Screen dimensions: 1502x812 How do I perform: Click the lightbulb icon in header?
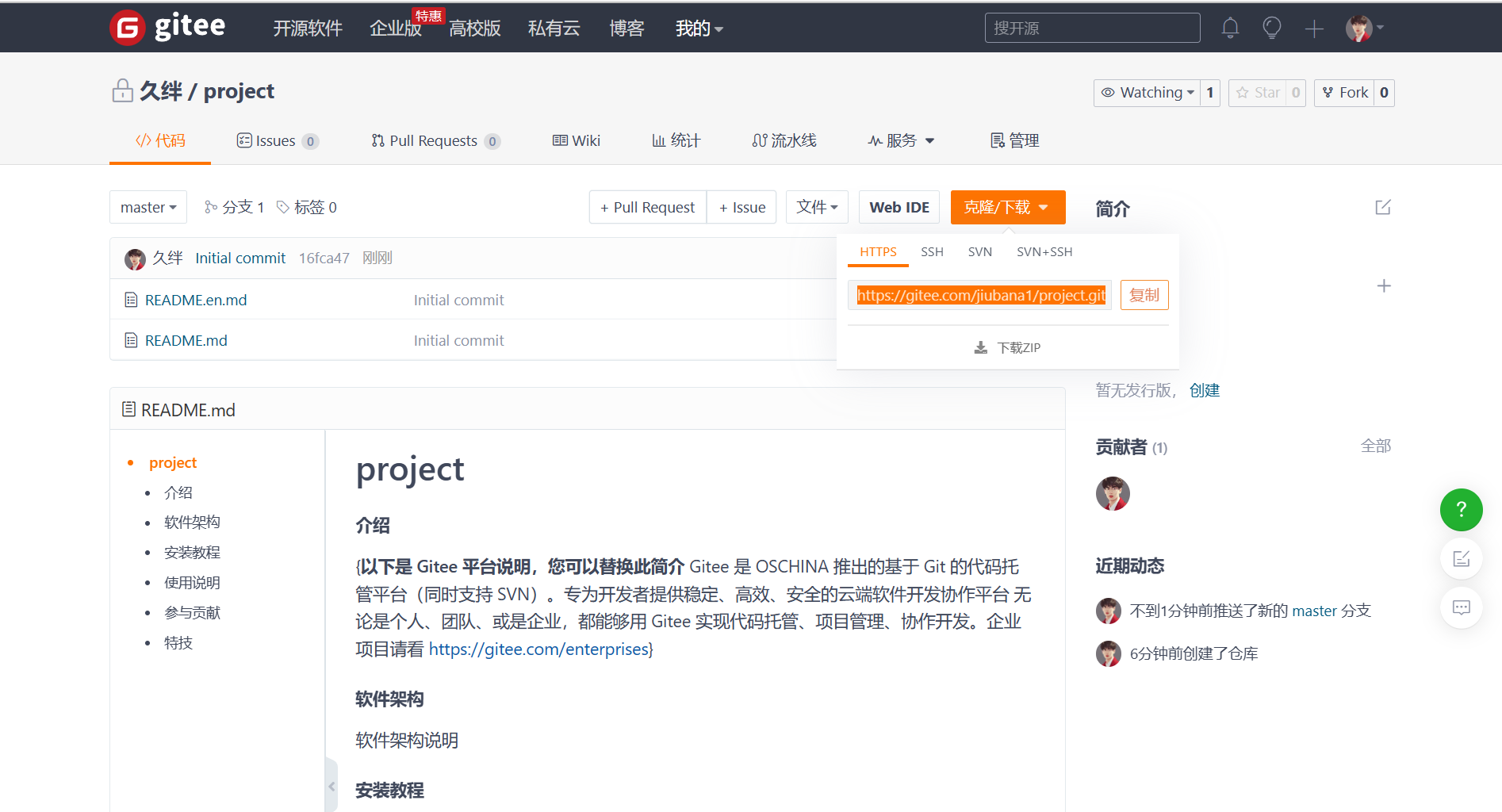(x=1271, y=29)
